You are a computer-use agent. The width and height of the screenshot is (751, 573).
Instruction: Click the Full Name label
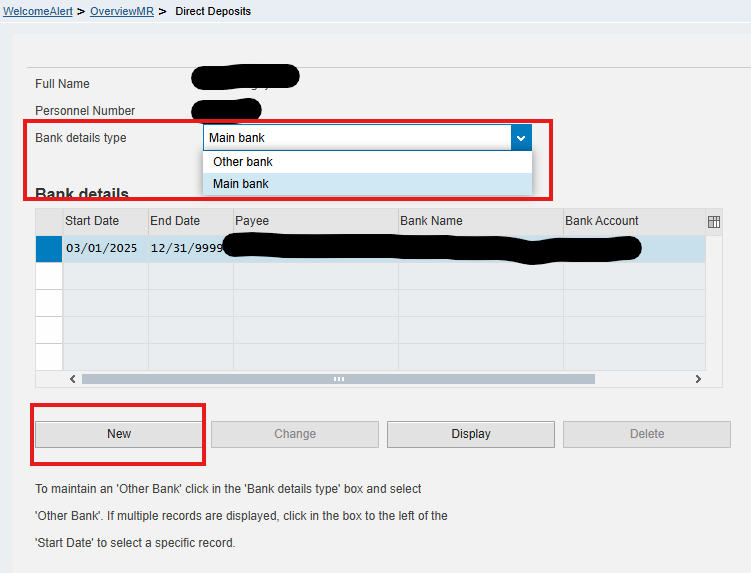(x=62, y=84)
